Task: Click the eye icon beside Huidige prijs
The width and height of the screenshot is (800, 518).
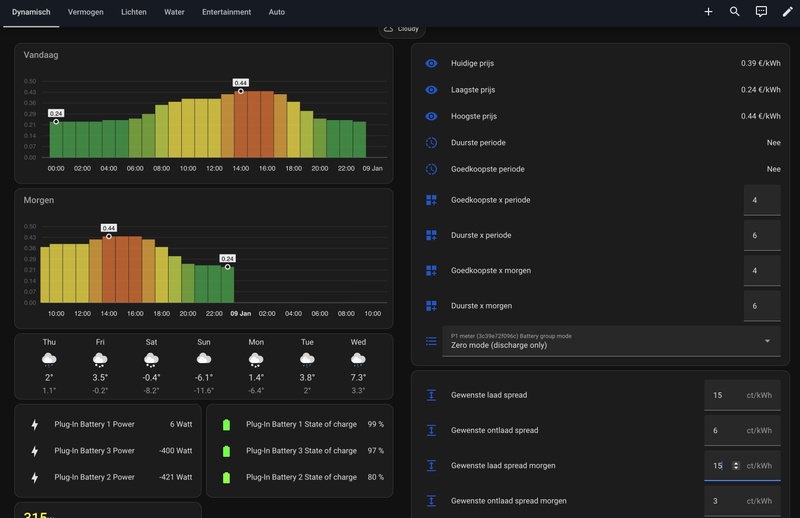Action: pos(431,63)
